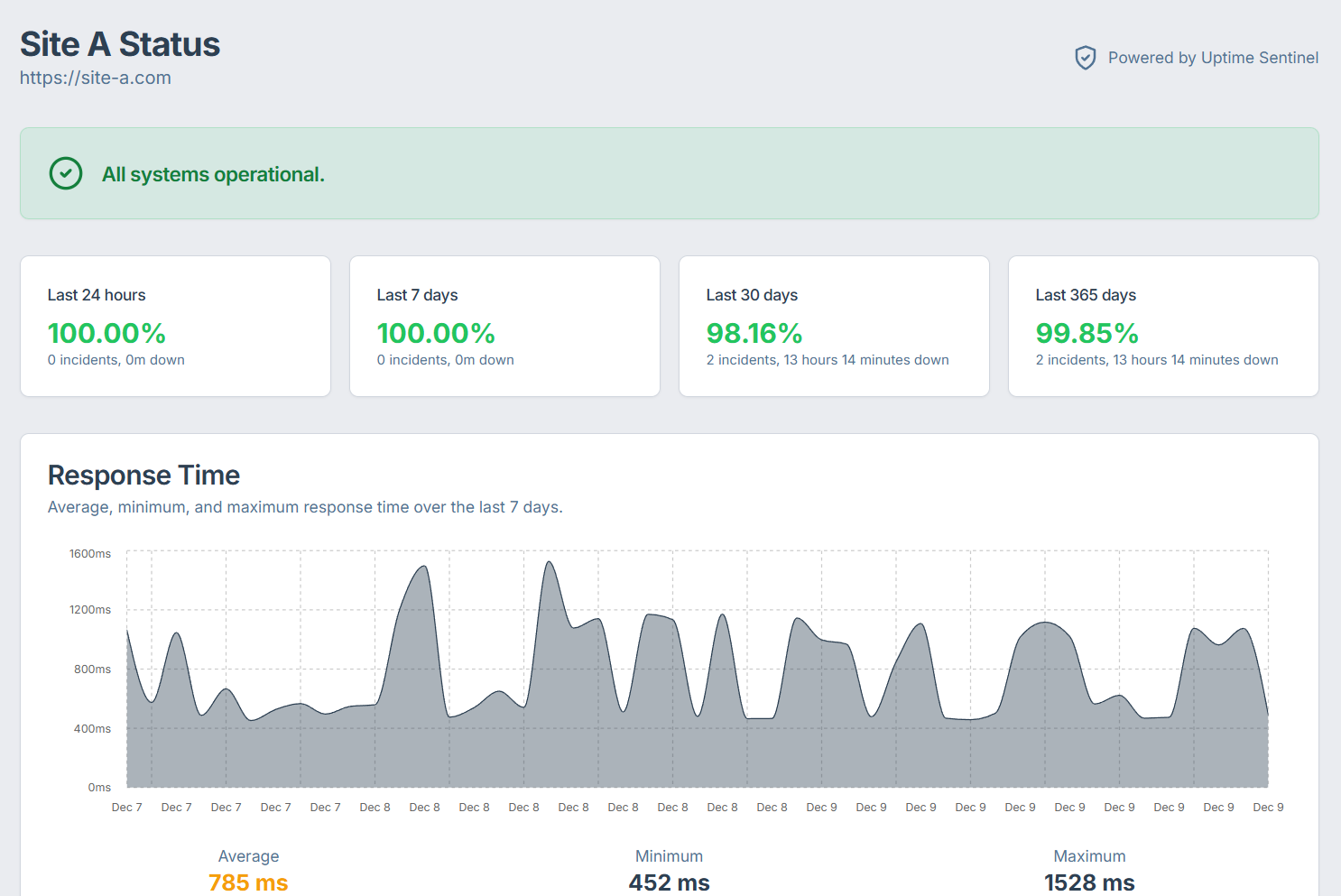
Task: Click the 1528 ms maximum value
Action: [1089, 882]
